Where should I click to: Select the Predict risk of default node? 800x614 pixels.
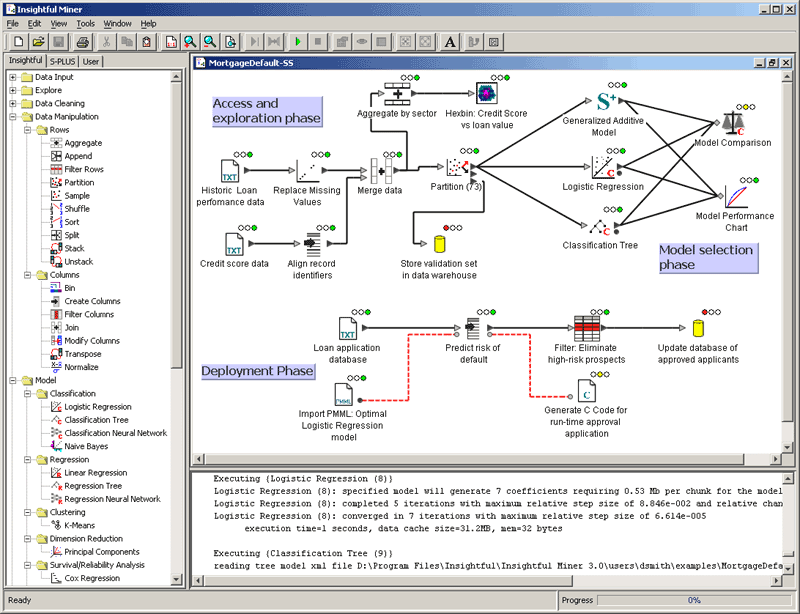(x=472, y=328)
